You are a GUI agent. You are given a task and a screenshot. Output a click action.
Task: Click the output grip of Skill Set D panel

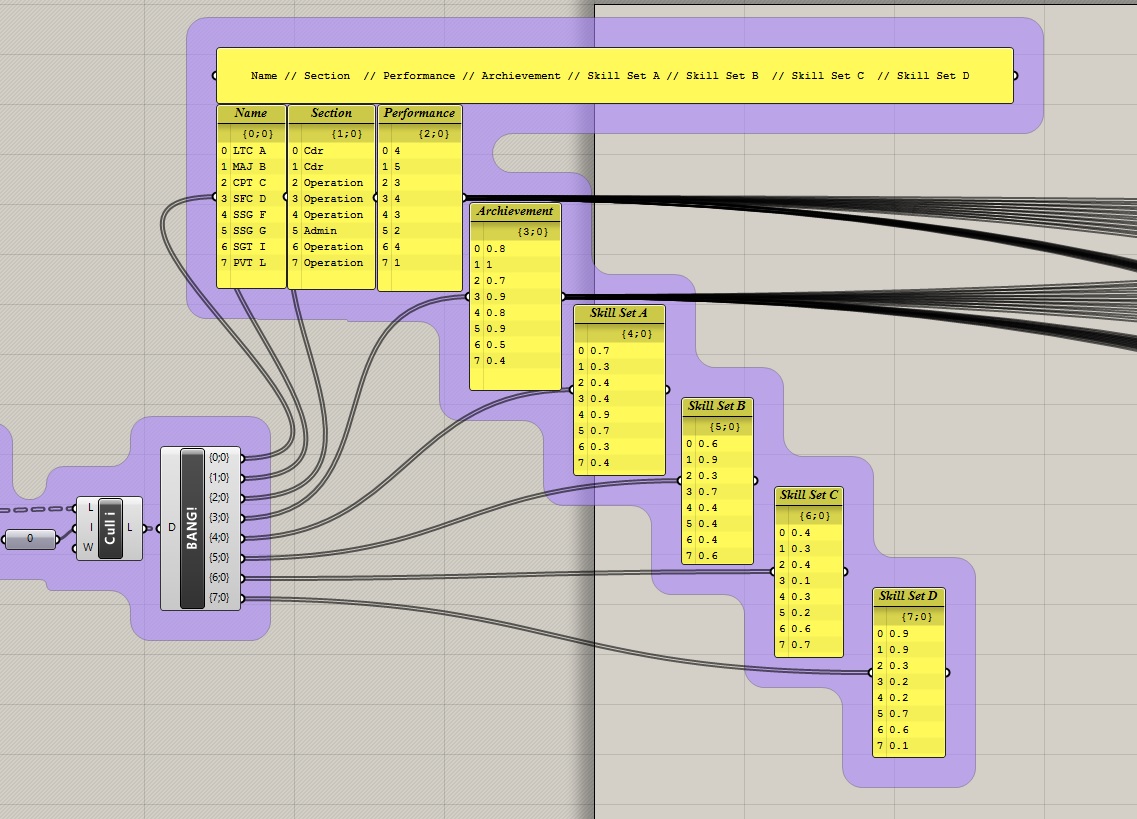click(947, 672)
